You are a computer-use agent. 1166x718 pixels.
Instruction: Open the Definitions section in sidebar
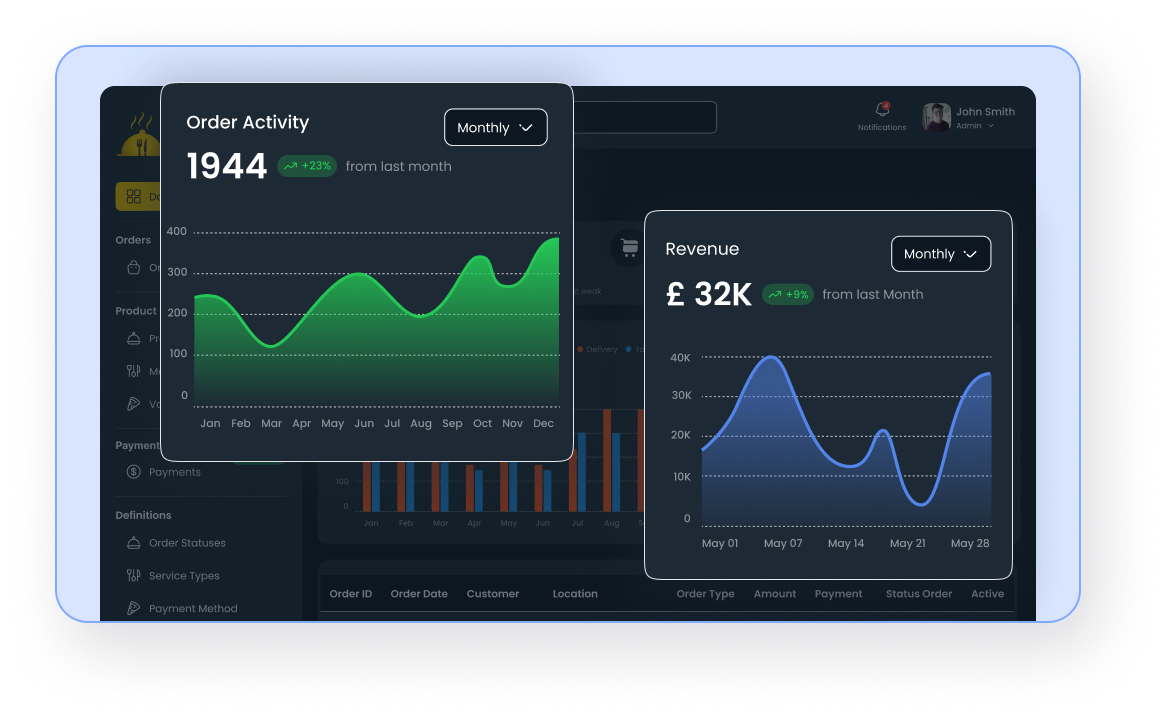[x=143, y=515]
